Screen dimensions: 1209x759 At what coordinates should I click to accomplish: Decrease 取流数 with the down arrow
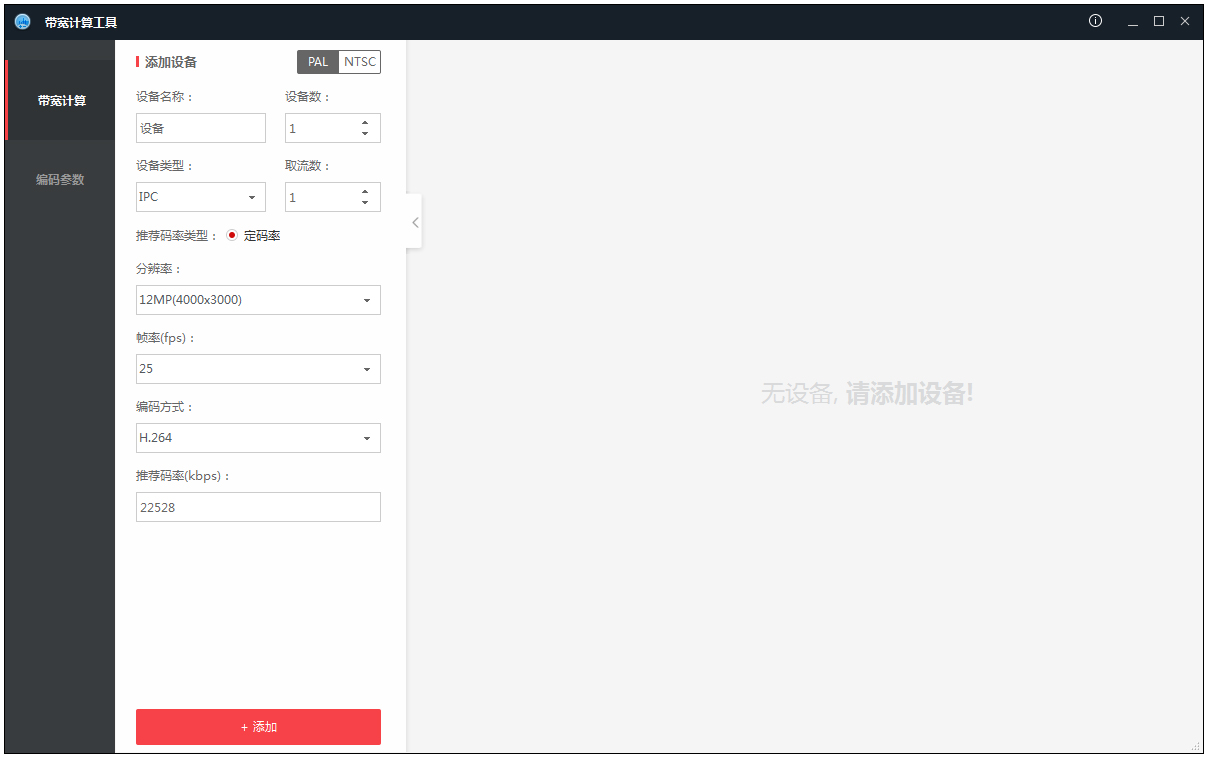pyautogui.click(x=365, y=203)
